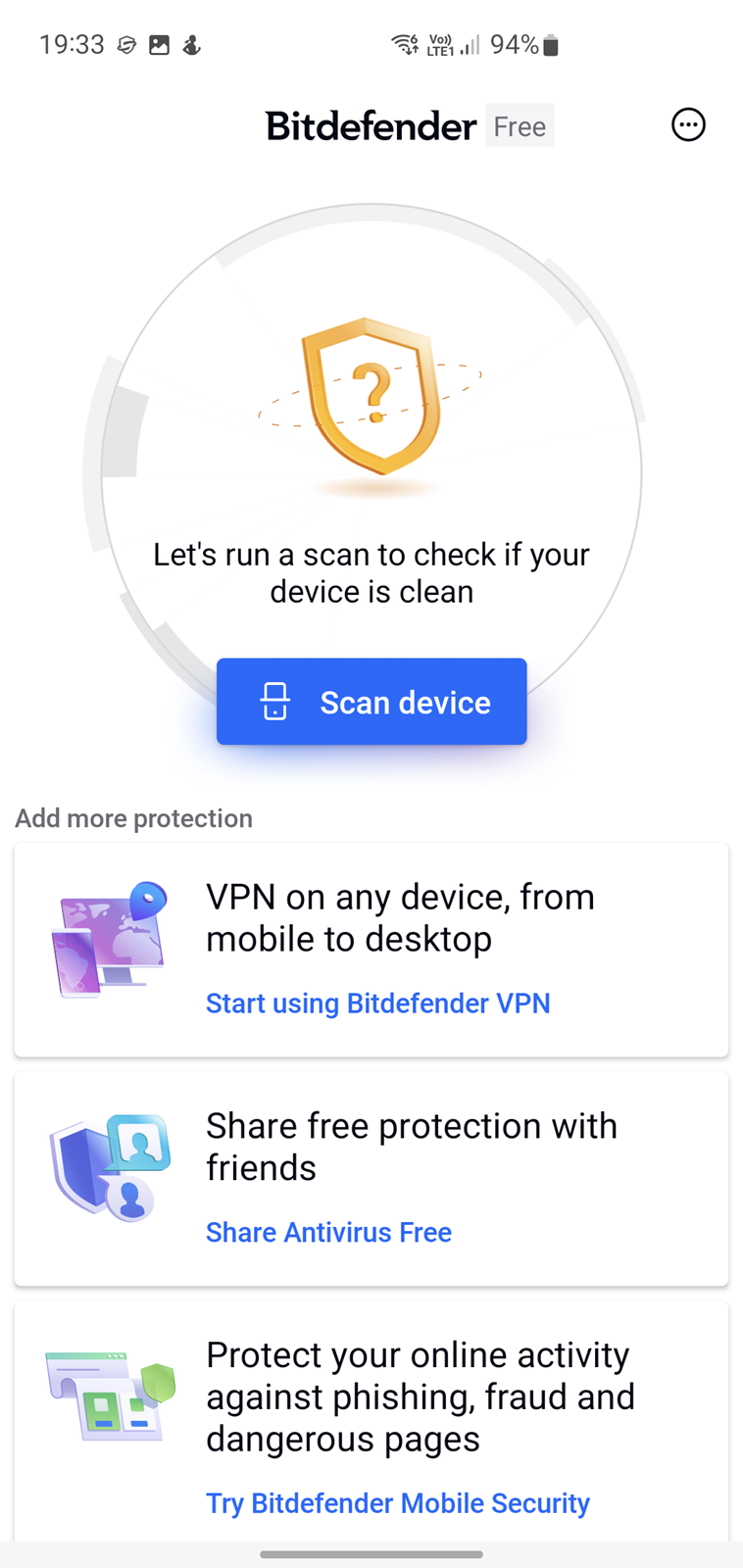The width and height of the screenshot is (743, 1568).
Task: Open Try Bitdefender Mobile Security link
Action: (398, 1503)
